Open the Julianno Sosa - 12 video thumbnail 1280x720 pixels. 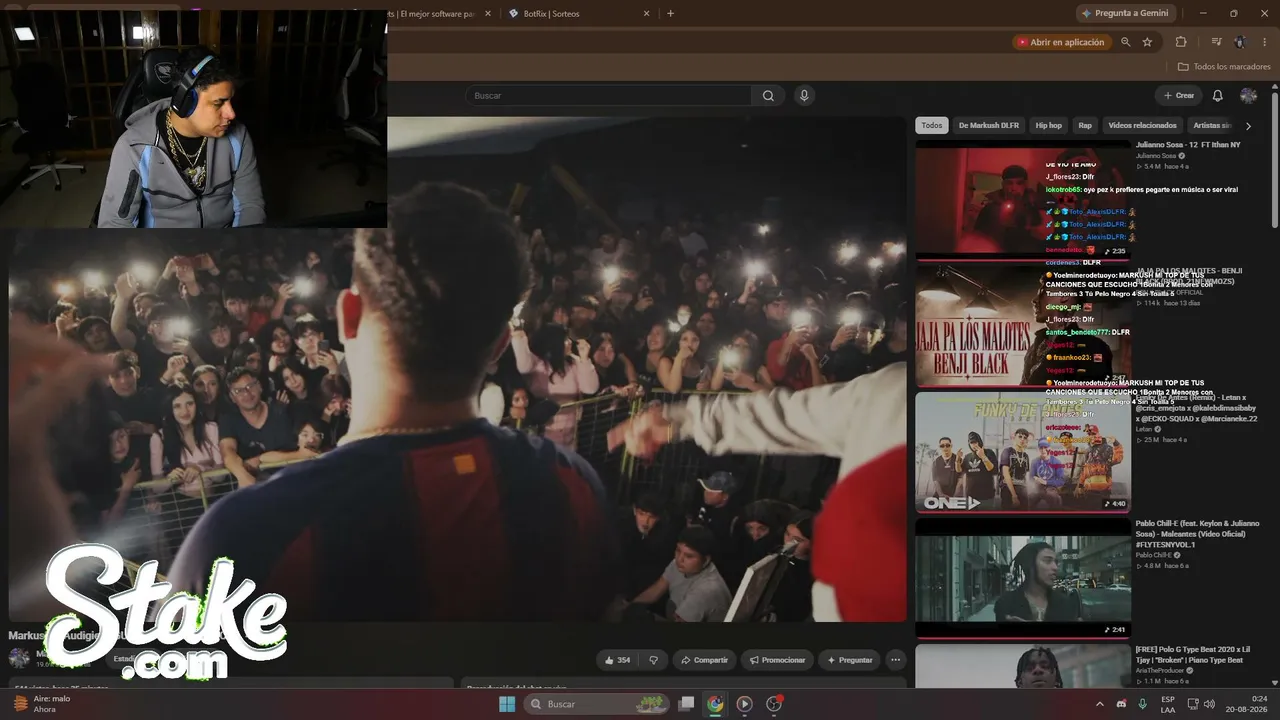[1023, 199]
